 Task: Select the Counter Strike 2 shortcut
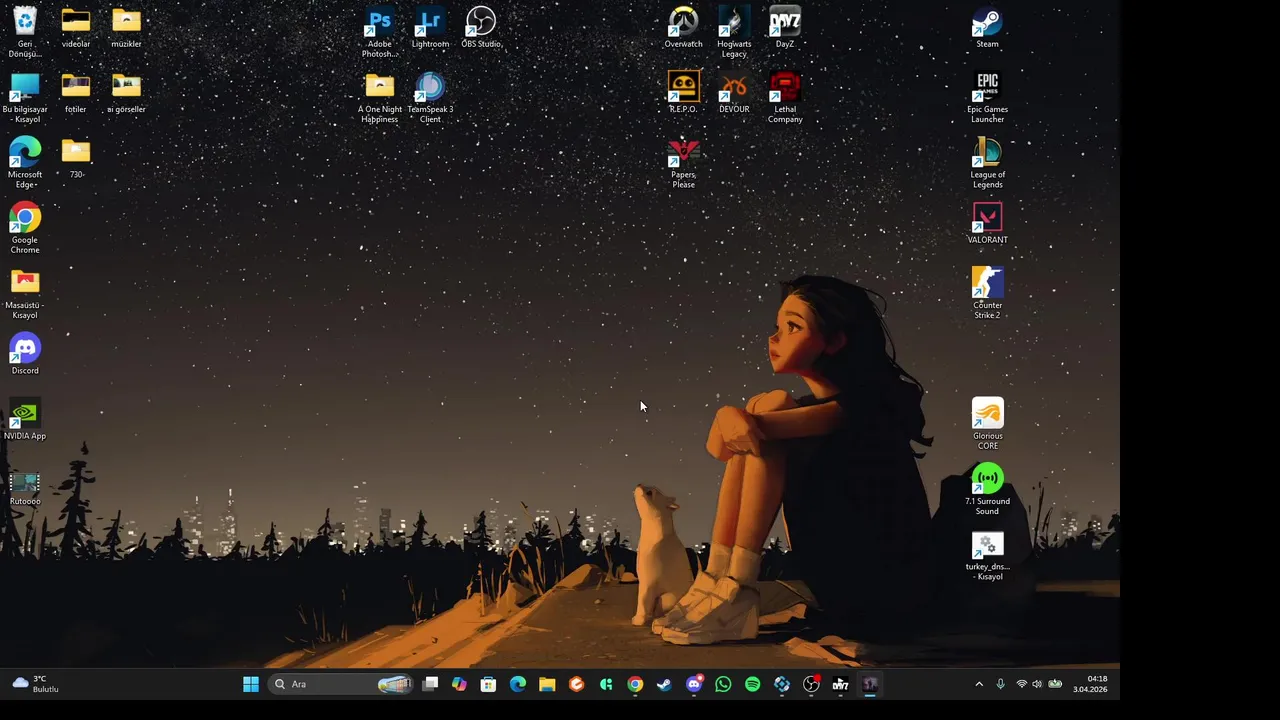pos(988,294)
